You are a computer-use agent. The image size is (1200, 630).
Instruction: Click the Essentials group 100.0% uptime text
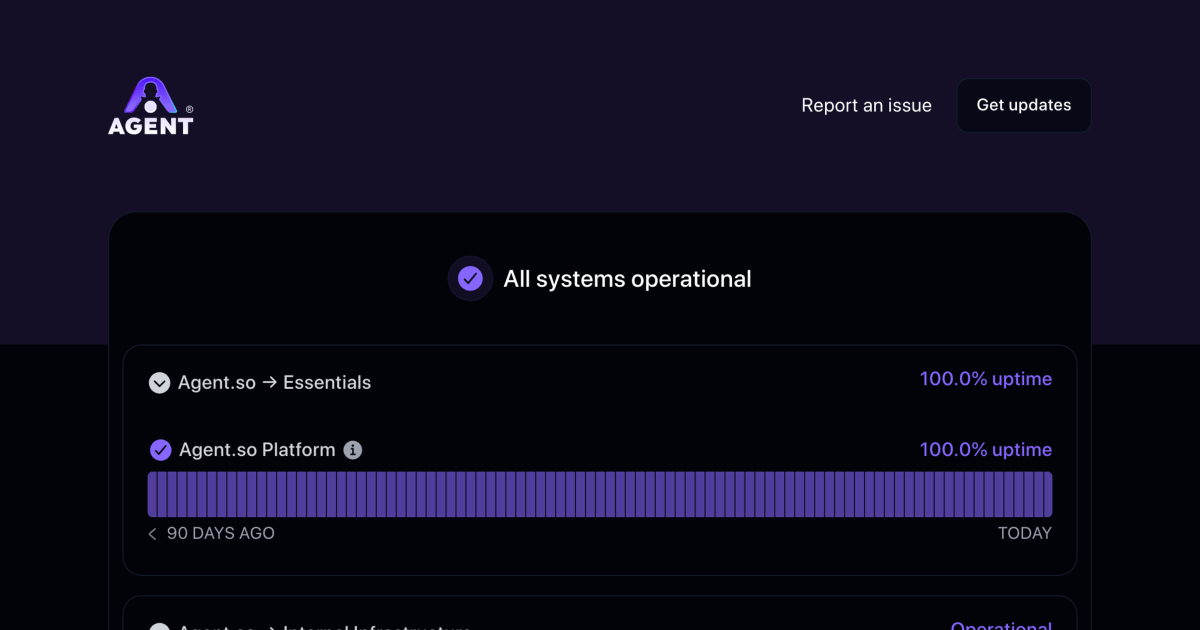pos(985,379)
